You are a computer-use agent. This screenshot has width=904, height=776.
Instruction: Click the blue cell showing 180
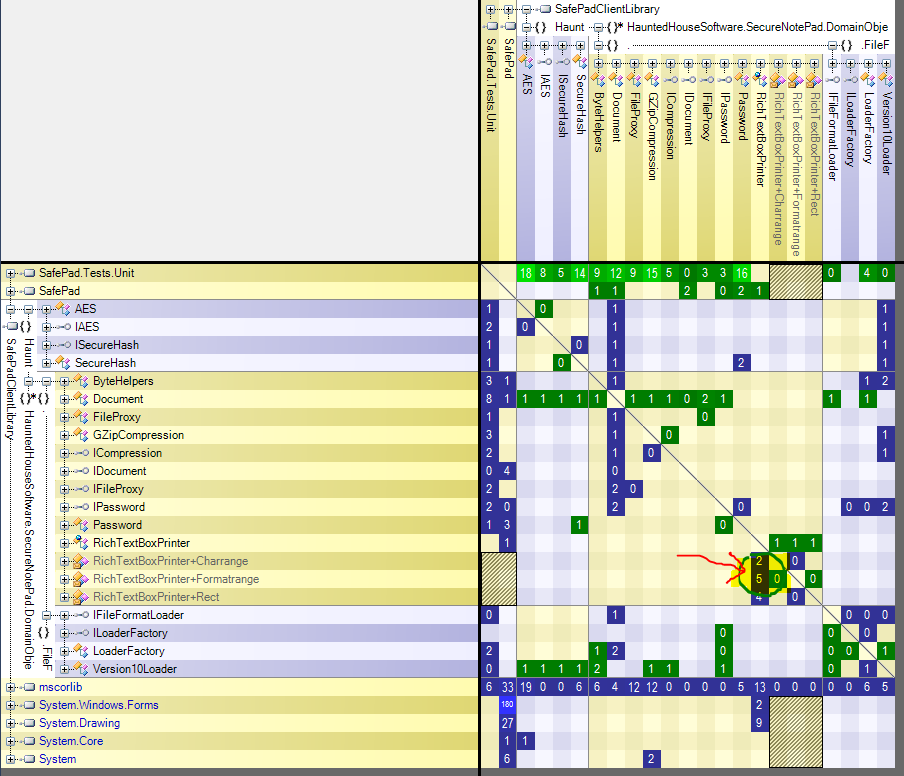pos(507,705)
